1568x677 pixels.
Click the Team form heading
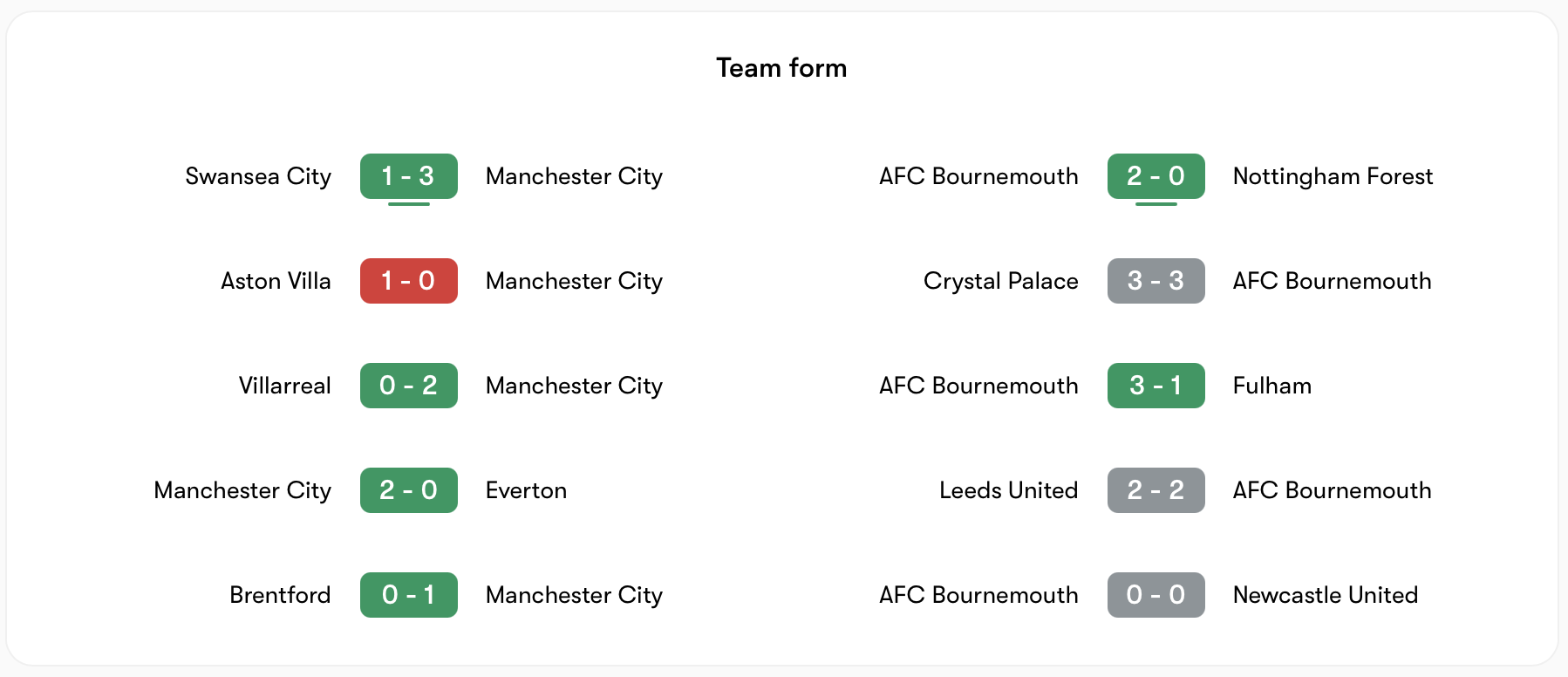coord(782,67)
